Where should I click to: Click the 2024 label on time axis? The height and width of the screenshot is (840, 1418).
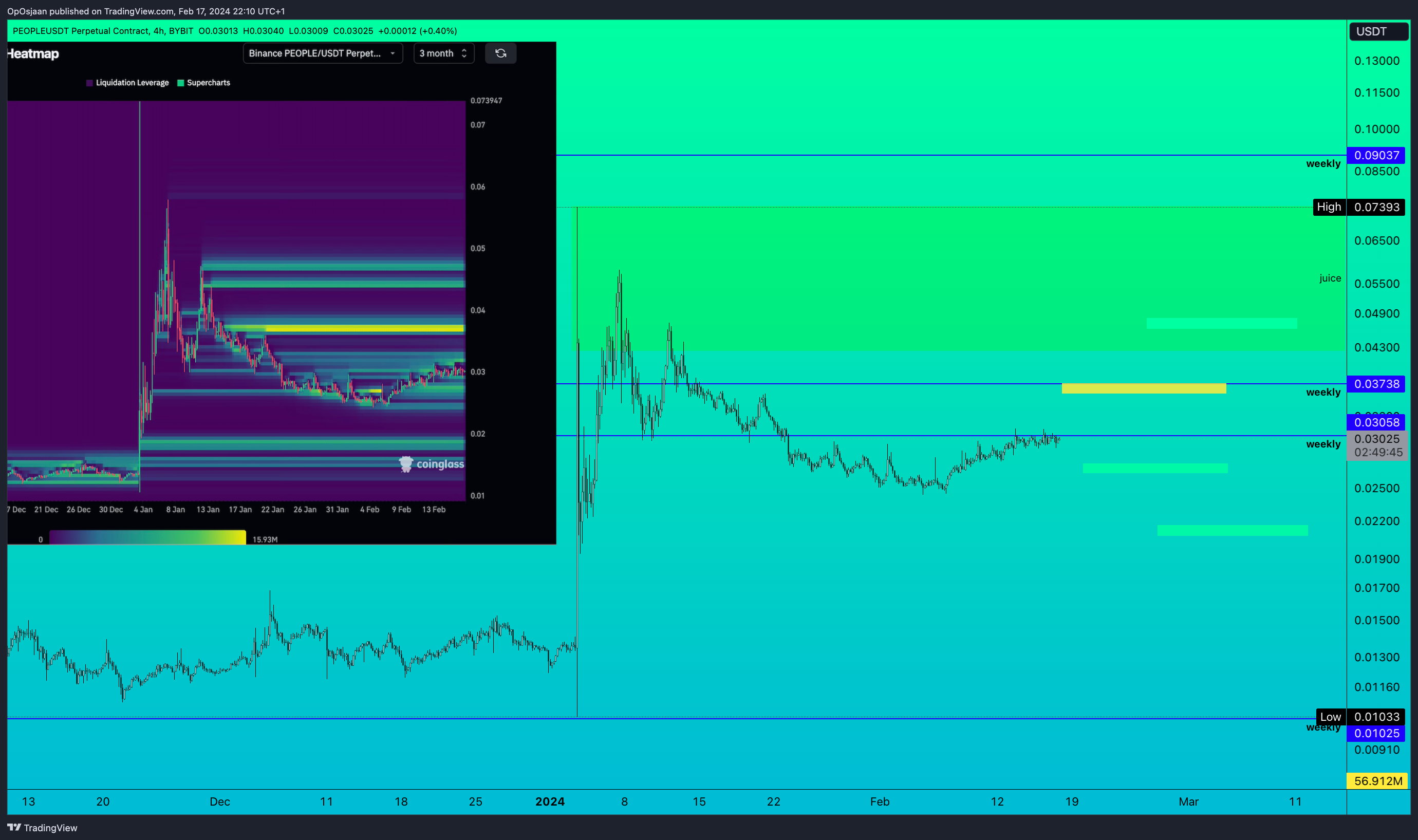pyautogui.click(x=550, y=801)
